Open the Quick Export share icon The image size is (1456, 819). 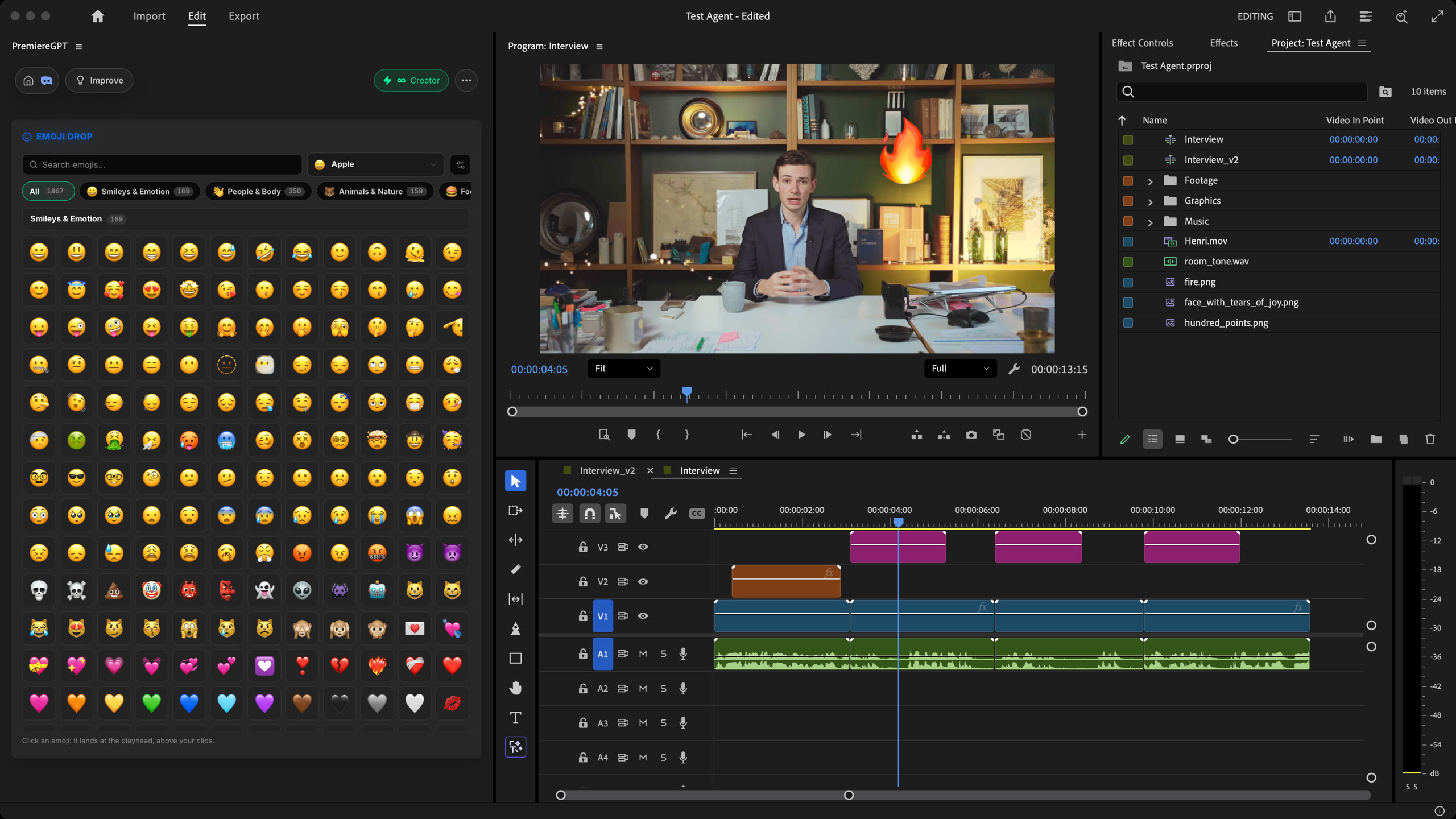(1330, 16)
